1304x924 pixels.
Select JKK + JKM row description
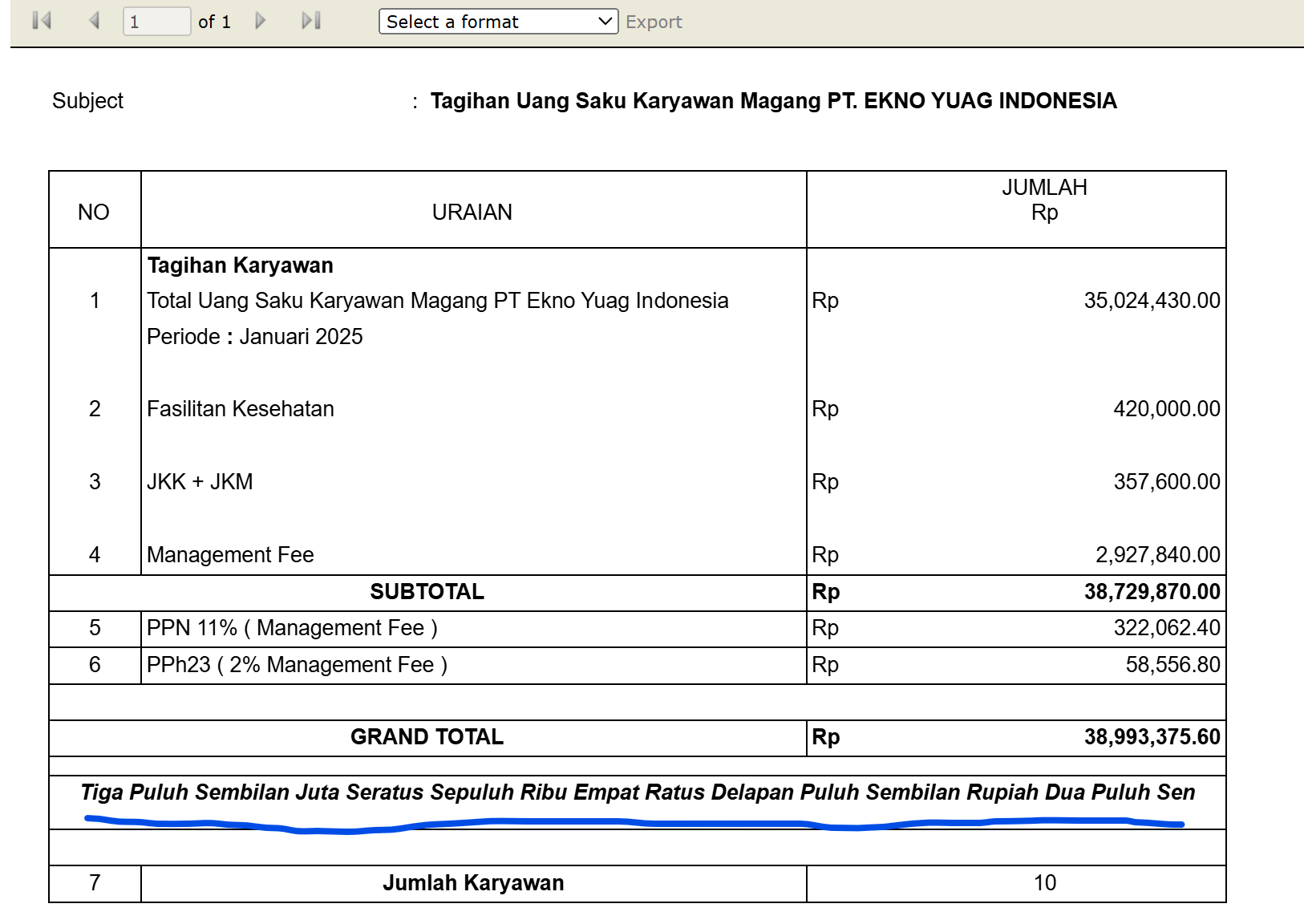click(x=200, y=482)
